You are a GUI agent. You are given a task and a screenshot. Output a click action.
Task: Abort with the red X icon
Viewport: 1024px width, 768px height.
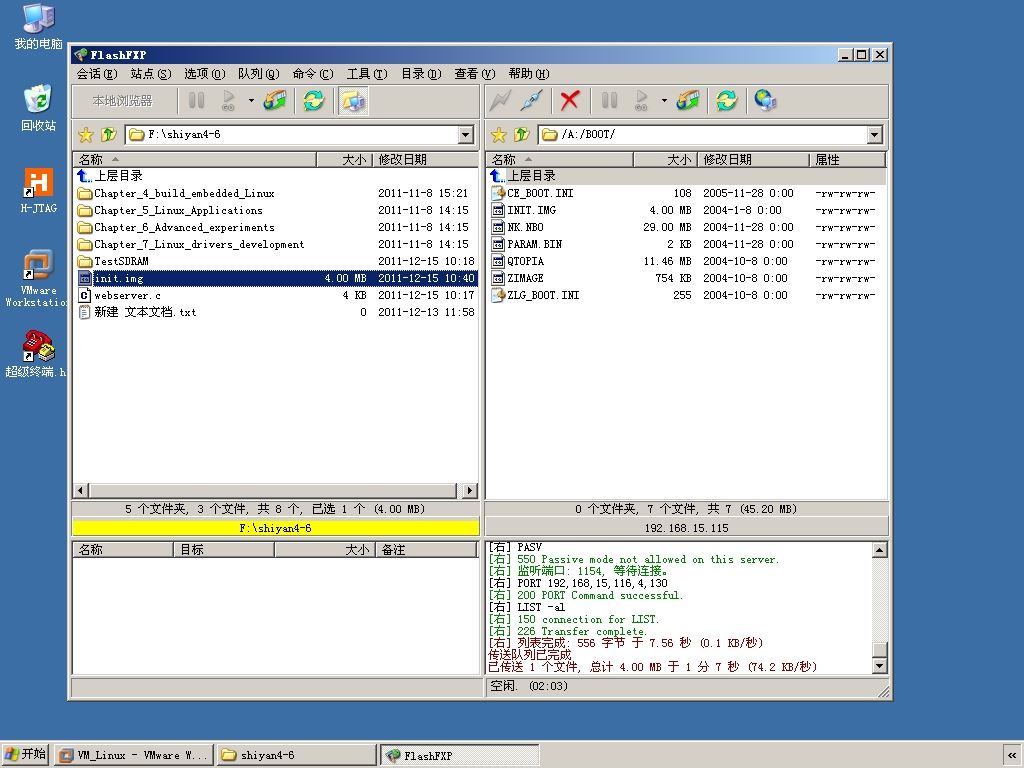tap(569, 101)
